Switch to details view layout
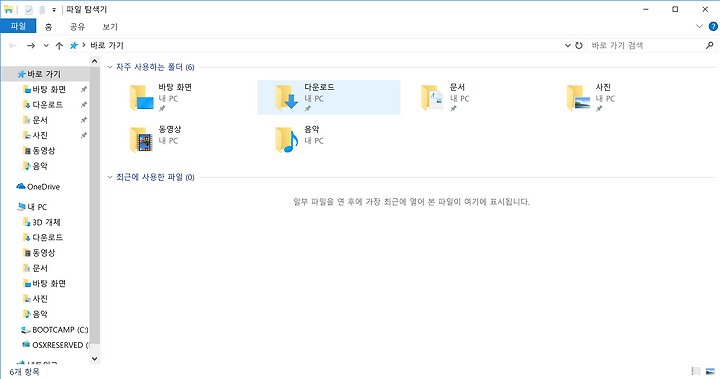 696,371
